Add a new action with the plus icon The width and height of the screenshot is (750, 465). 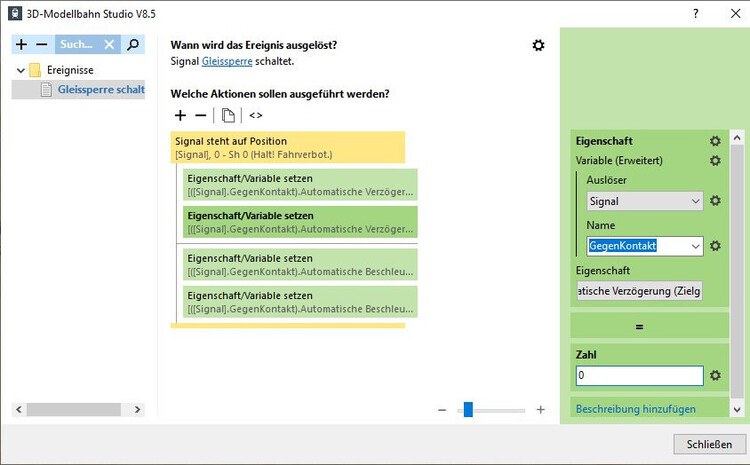pyautogui.click(x=180, y=115)
